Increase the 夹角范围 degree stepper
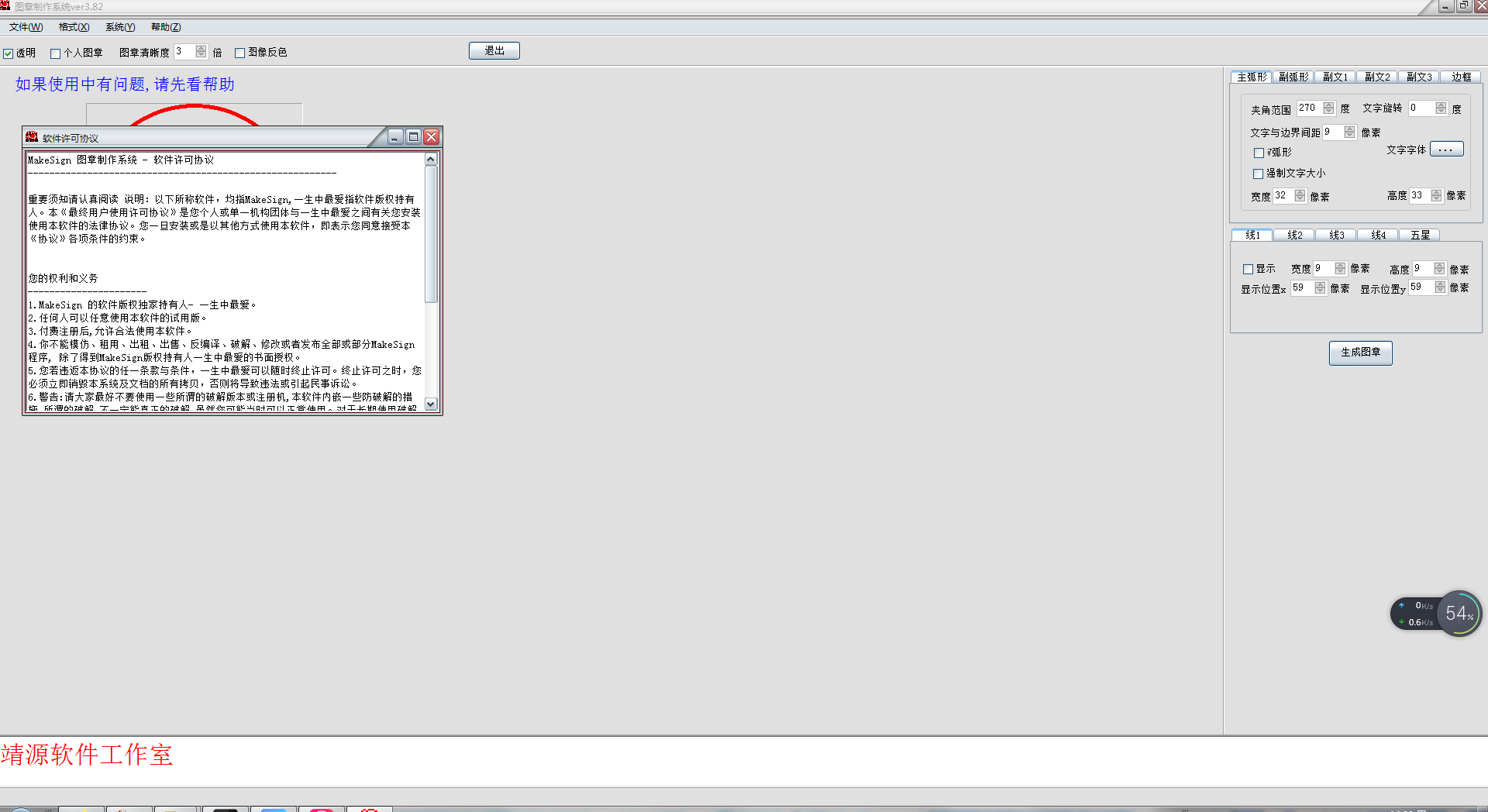The height and width of the screenshot is (812, 1488). pos(1328,105)
